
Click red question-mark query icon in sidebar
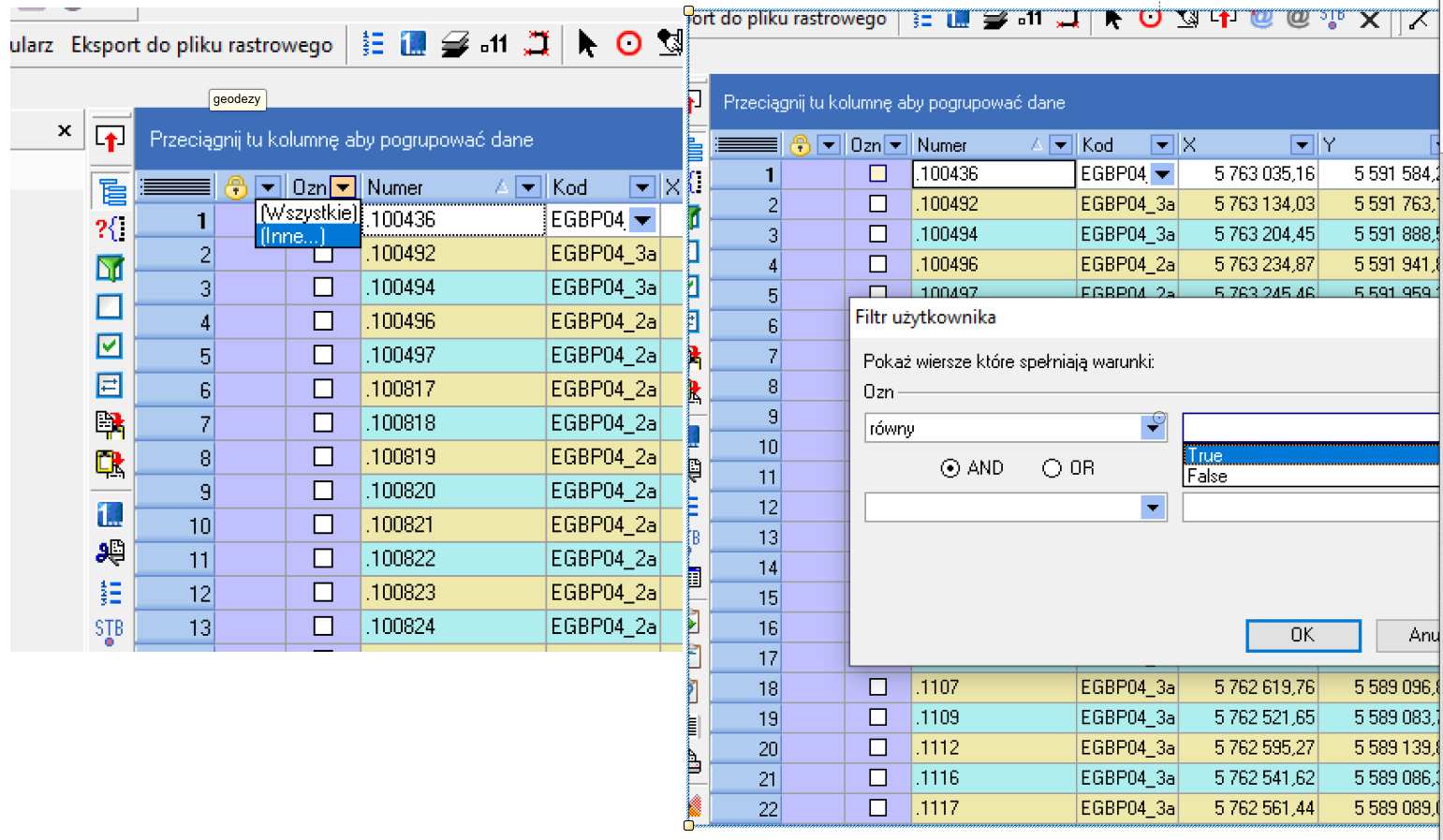[x=110, y=228]
